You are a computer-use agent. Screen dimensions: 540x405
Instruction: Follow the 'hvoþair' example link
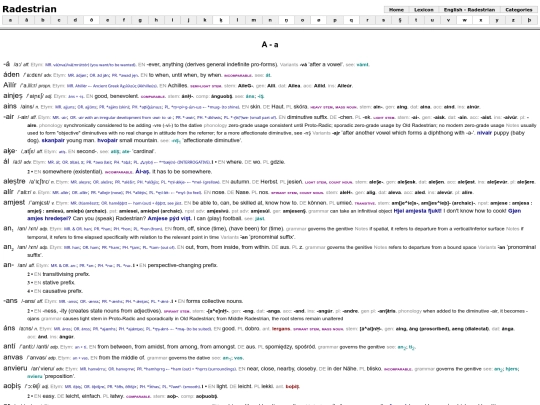point(107,141)
